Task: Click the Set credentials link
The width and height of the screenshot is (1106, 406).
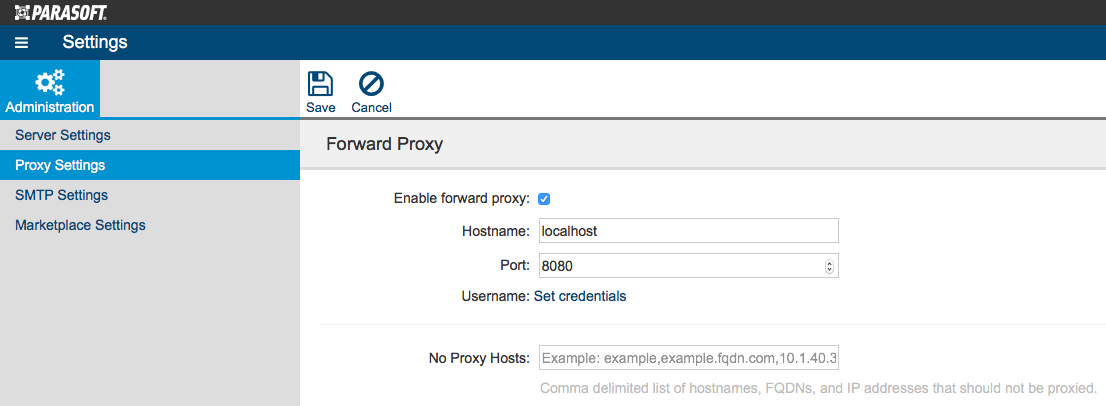Action: tap(580, 297)
